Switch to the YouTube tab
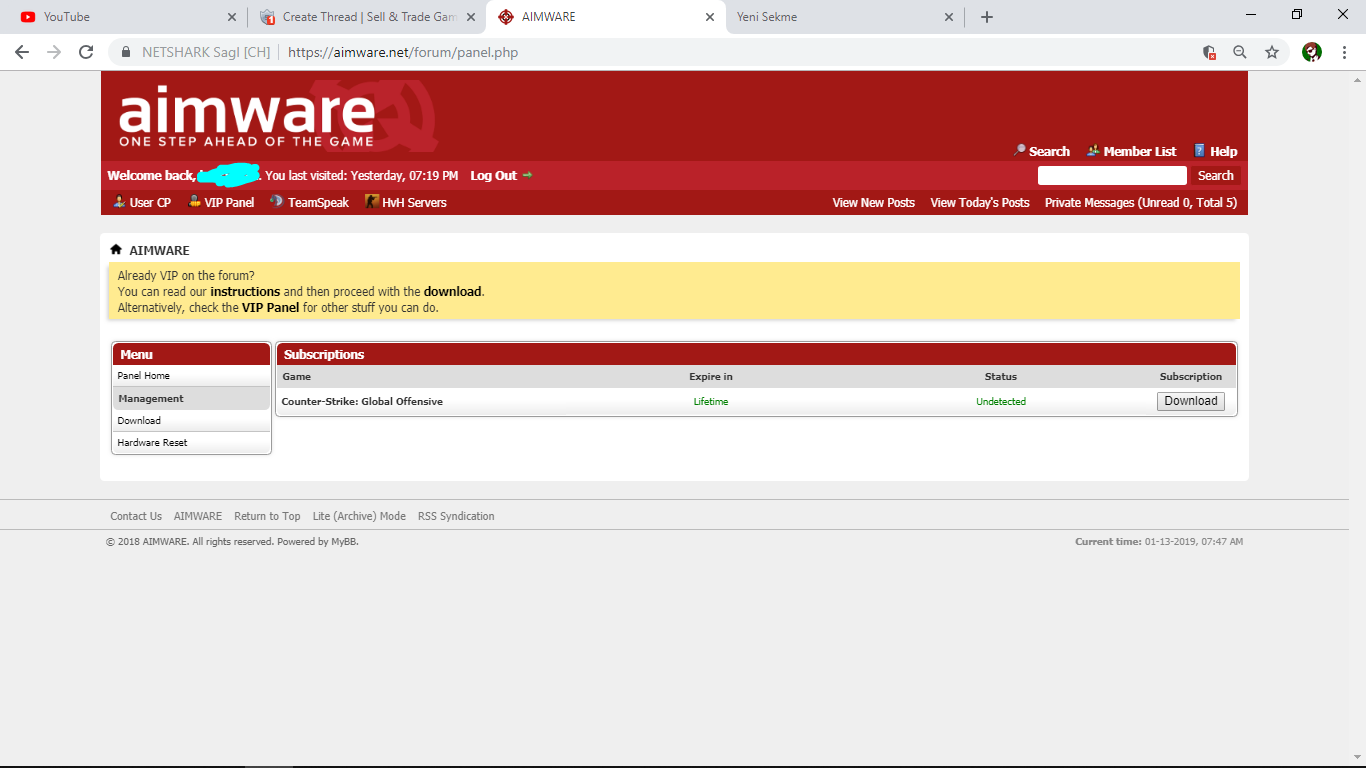 click(x=125, y=17)
